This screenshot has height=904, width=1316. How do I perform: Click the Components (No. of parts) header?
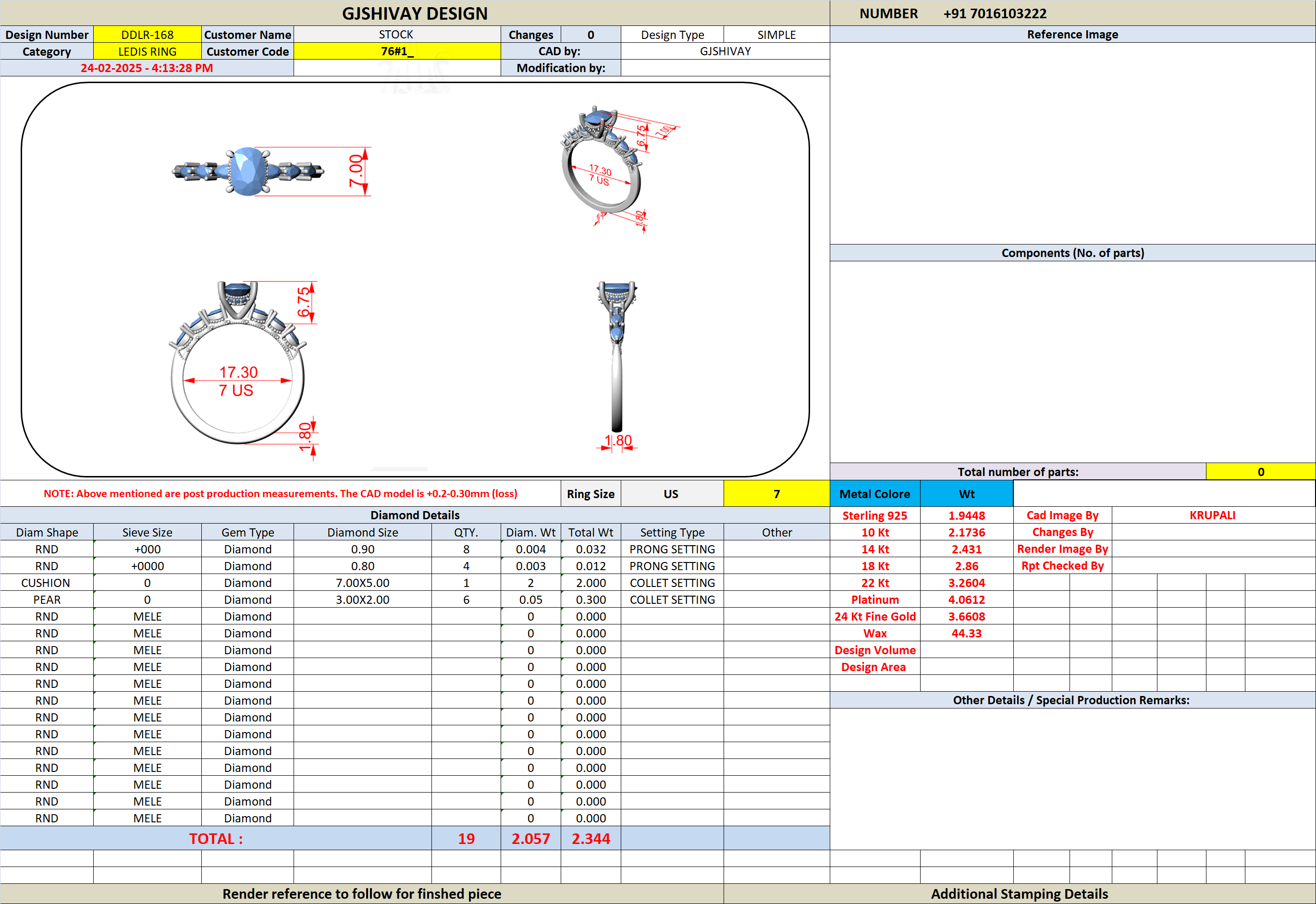1072,253
